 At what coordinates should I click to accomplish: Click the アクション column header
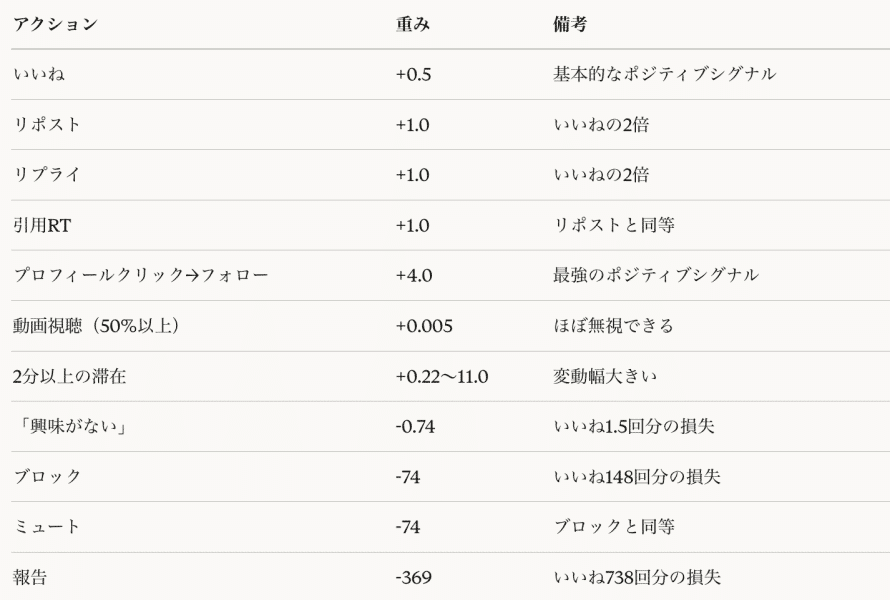(54, 25)
